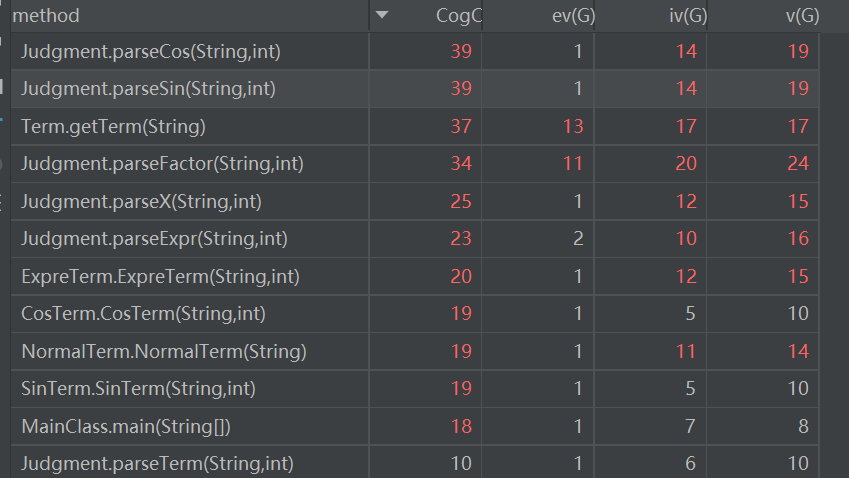Screen dimensions: 849x478
Task: Select the Term.getTerm(String) row
Action: point(415,126)
